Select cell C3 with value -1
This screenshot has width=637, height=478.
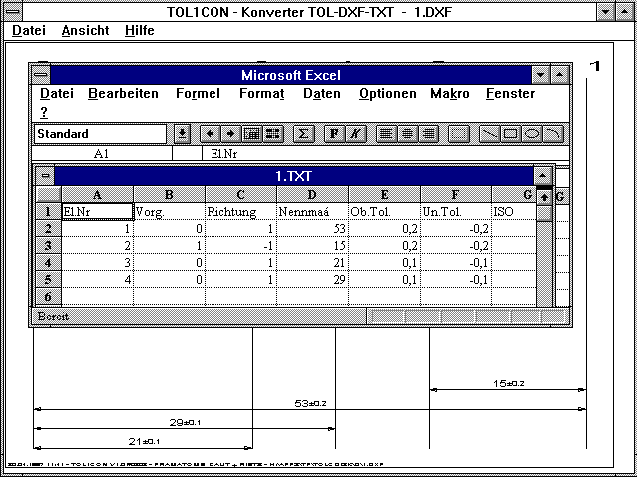click(x=241, y=246)
